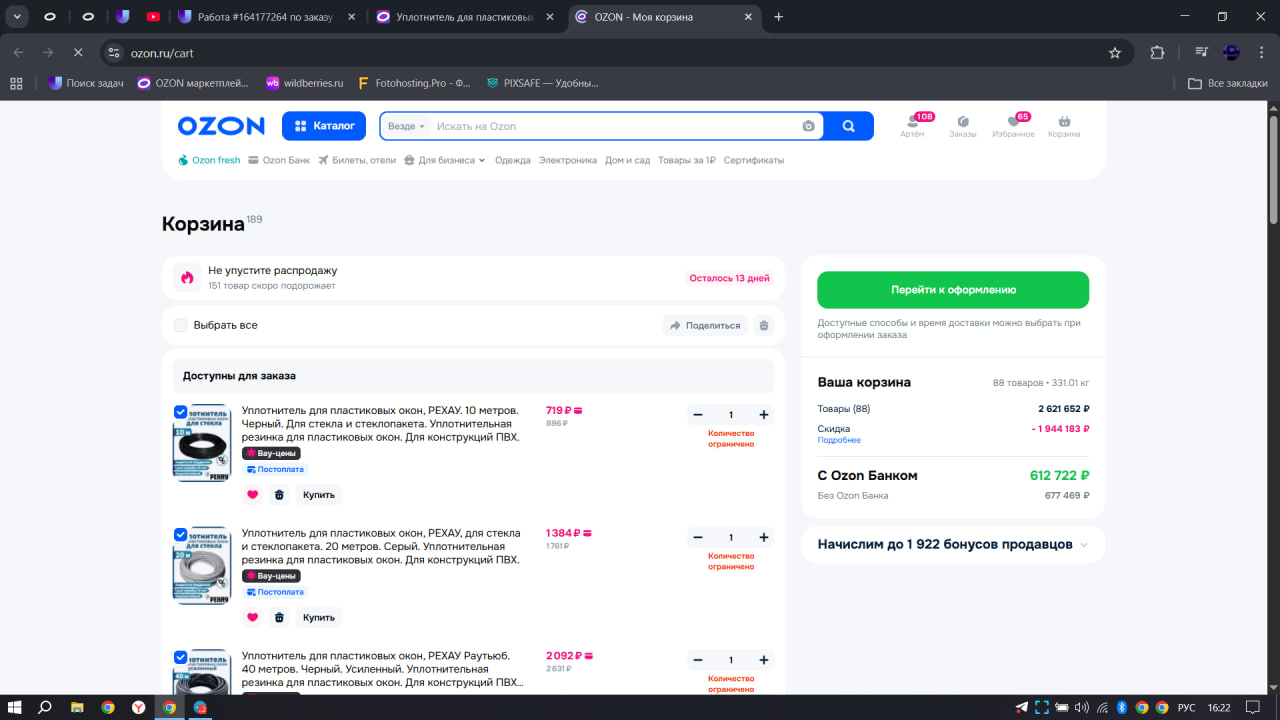Open the Fotohosting.Pro bookmark
The width and height of the screenshot is (1280, 720).
(414, 83)
